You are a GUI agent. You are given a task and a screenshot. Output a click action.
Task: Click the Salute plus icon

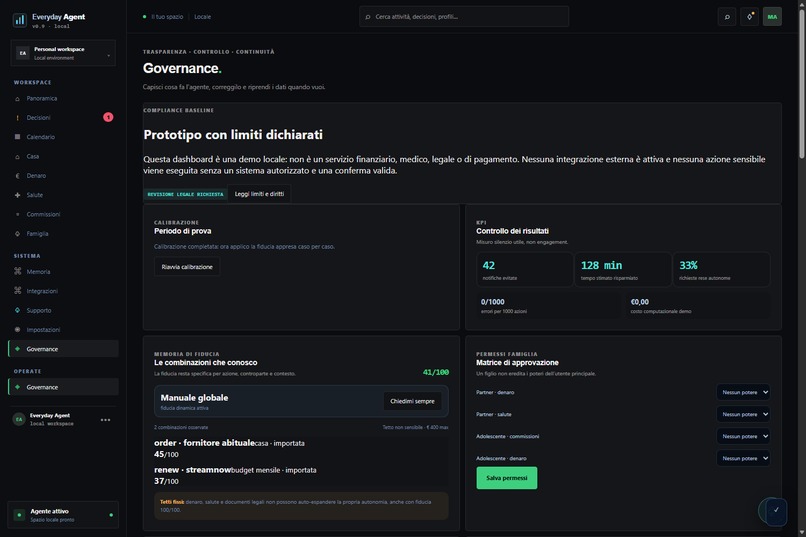[x=17, y=195]
